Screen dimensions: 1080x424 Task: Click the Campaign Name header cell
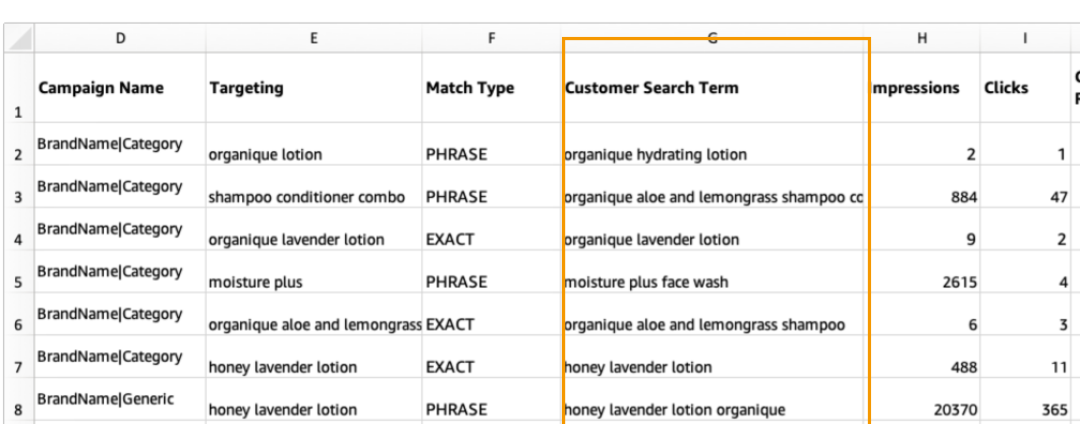tap(119, 88)
